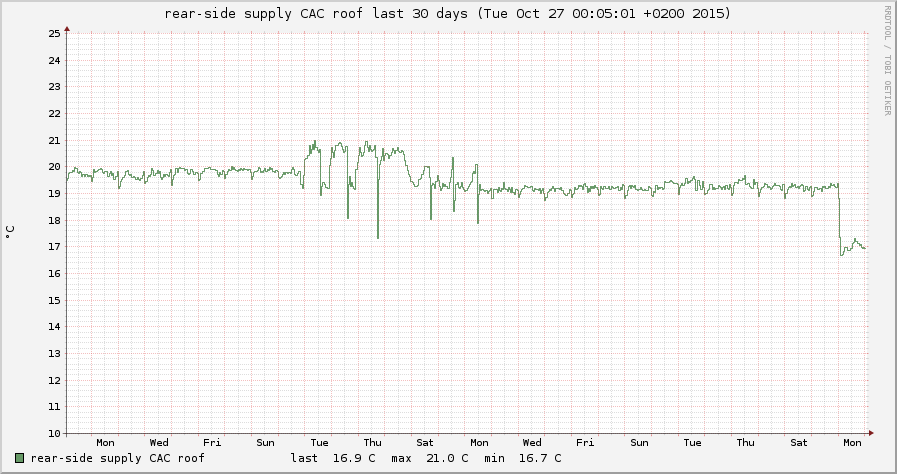Click the y-axis value 22
Screen dimensions: 897x474
[54, 113]
